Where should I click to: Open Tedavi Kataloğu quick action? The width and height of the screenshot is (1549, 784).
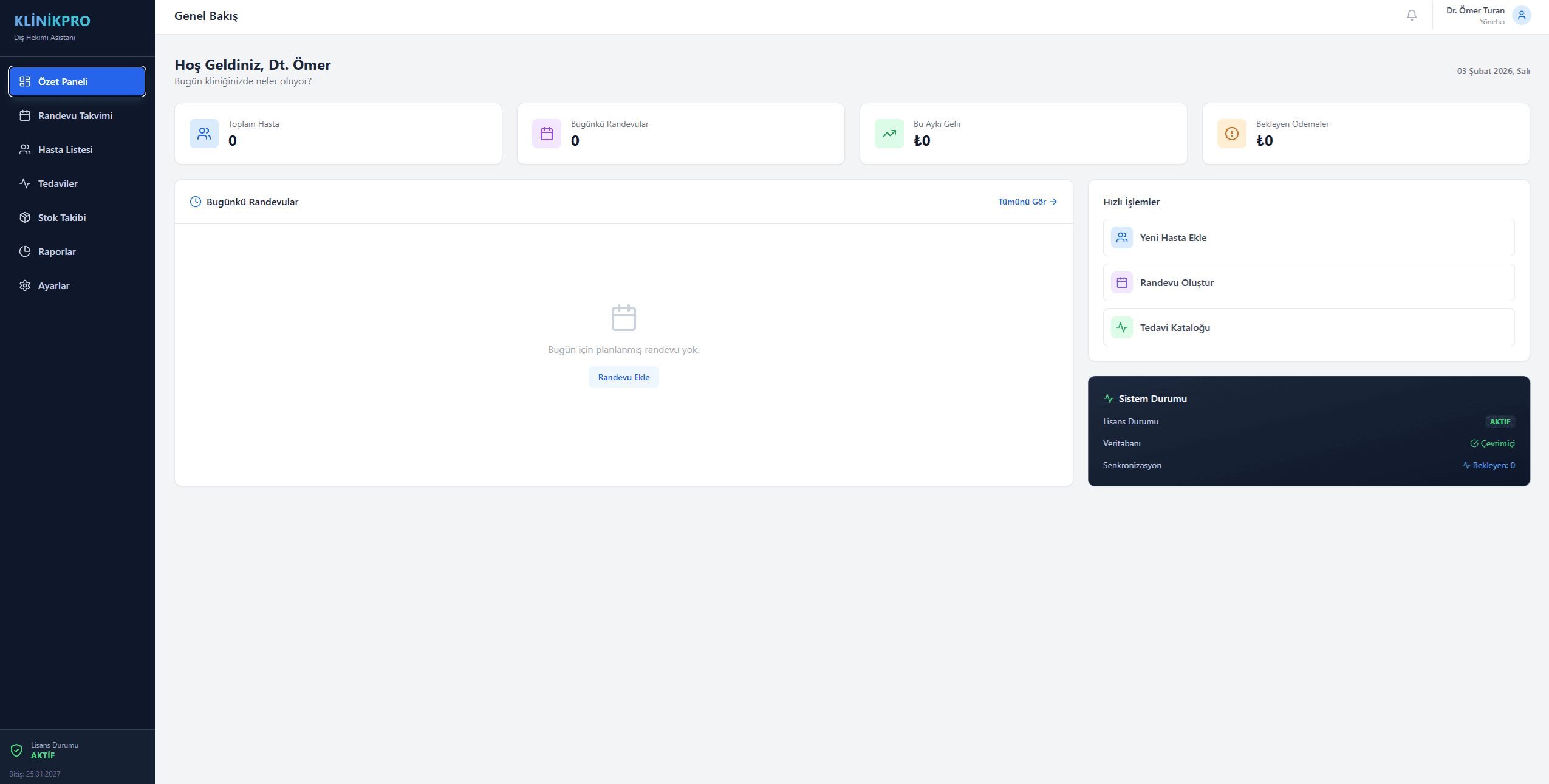tap(1308, 327)
